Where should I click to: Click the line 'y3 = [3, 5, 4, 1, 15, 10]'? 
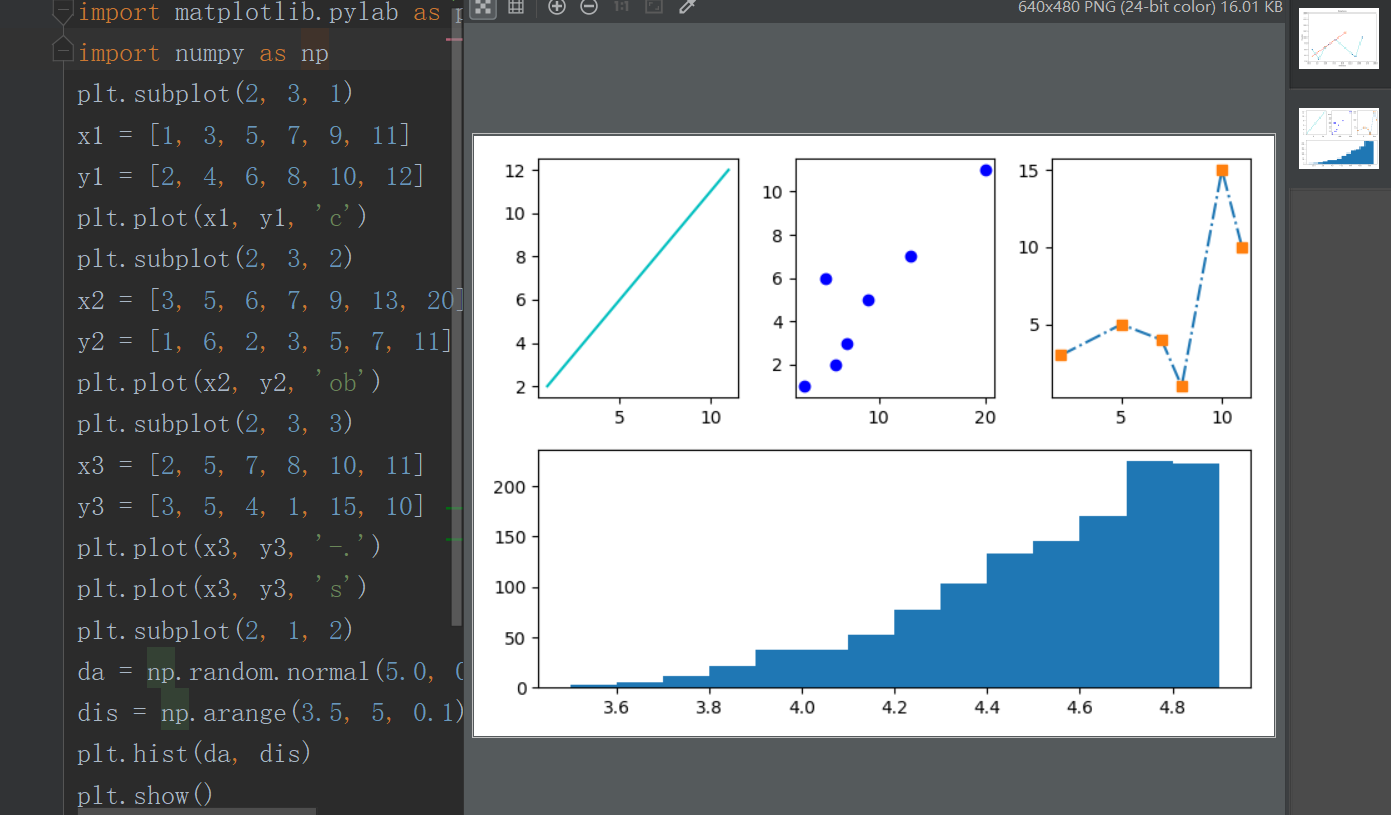coord(251,506)
